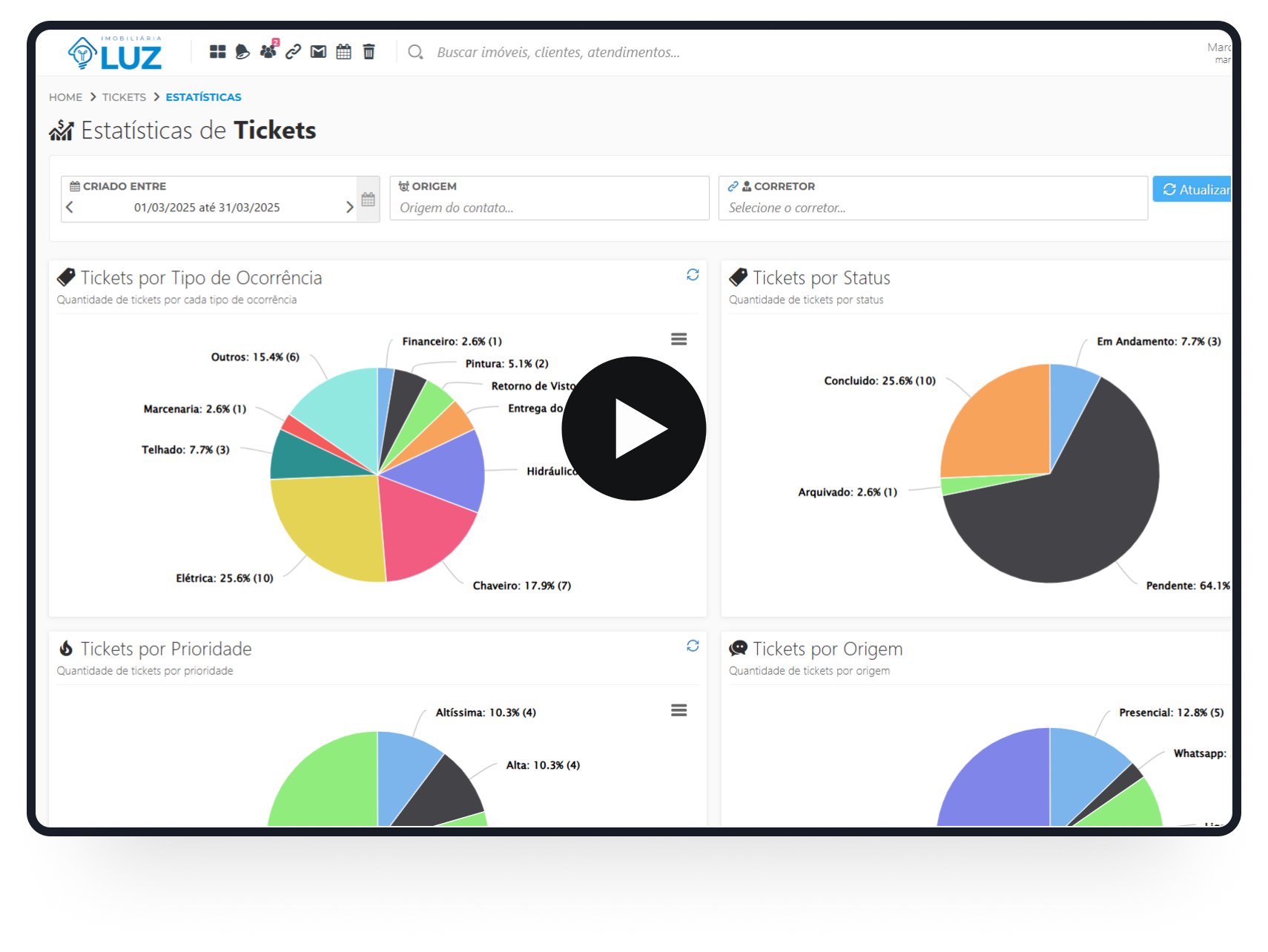Open the calendar icon in top toolbar

point(343,52)
